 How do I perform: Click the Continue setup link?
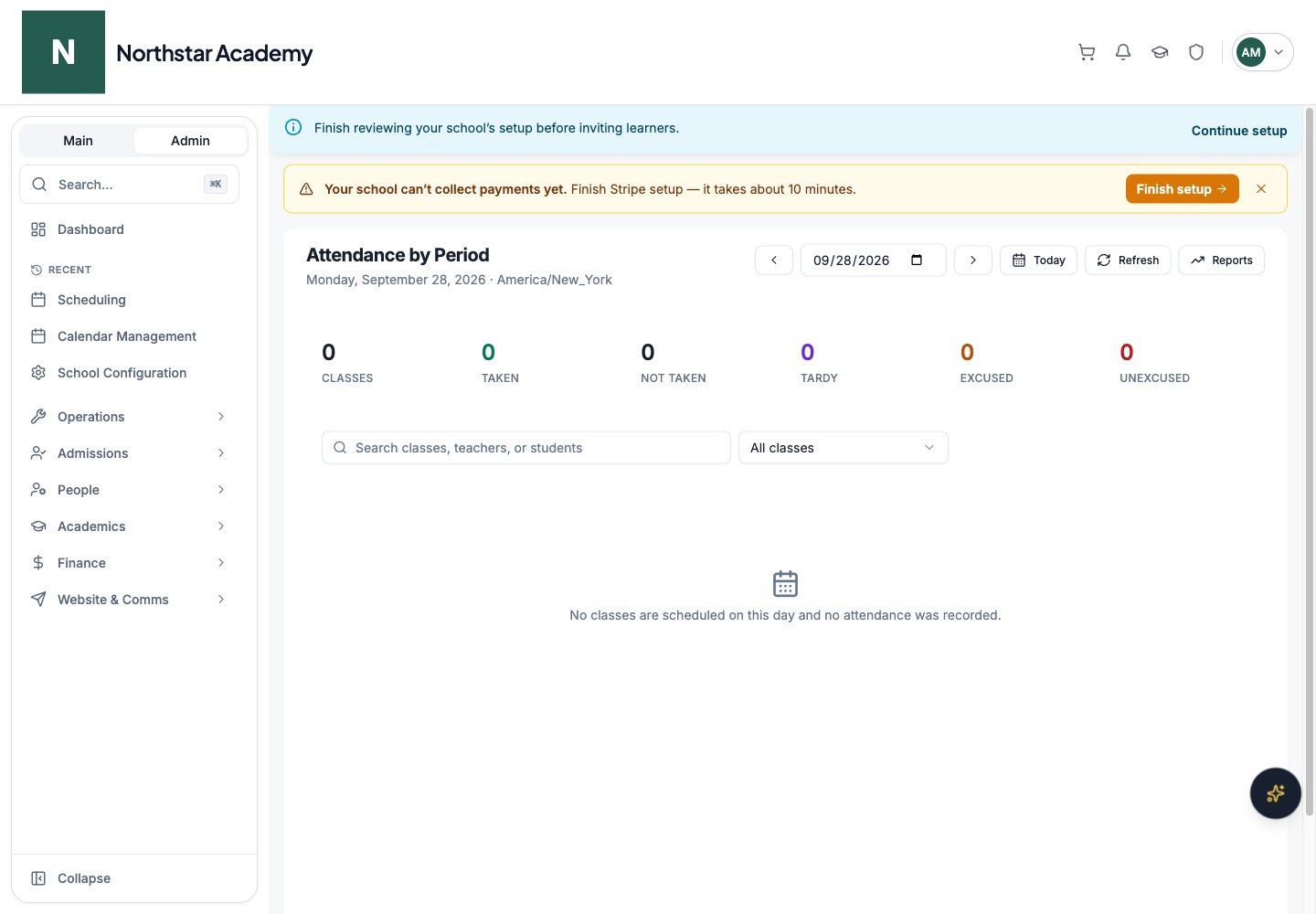click(1239, 131)
